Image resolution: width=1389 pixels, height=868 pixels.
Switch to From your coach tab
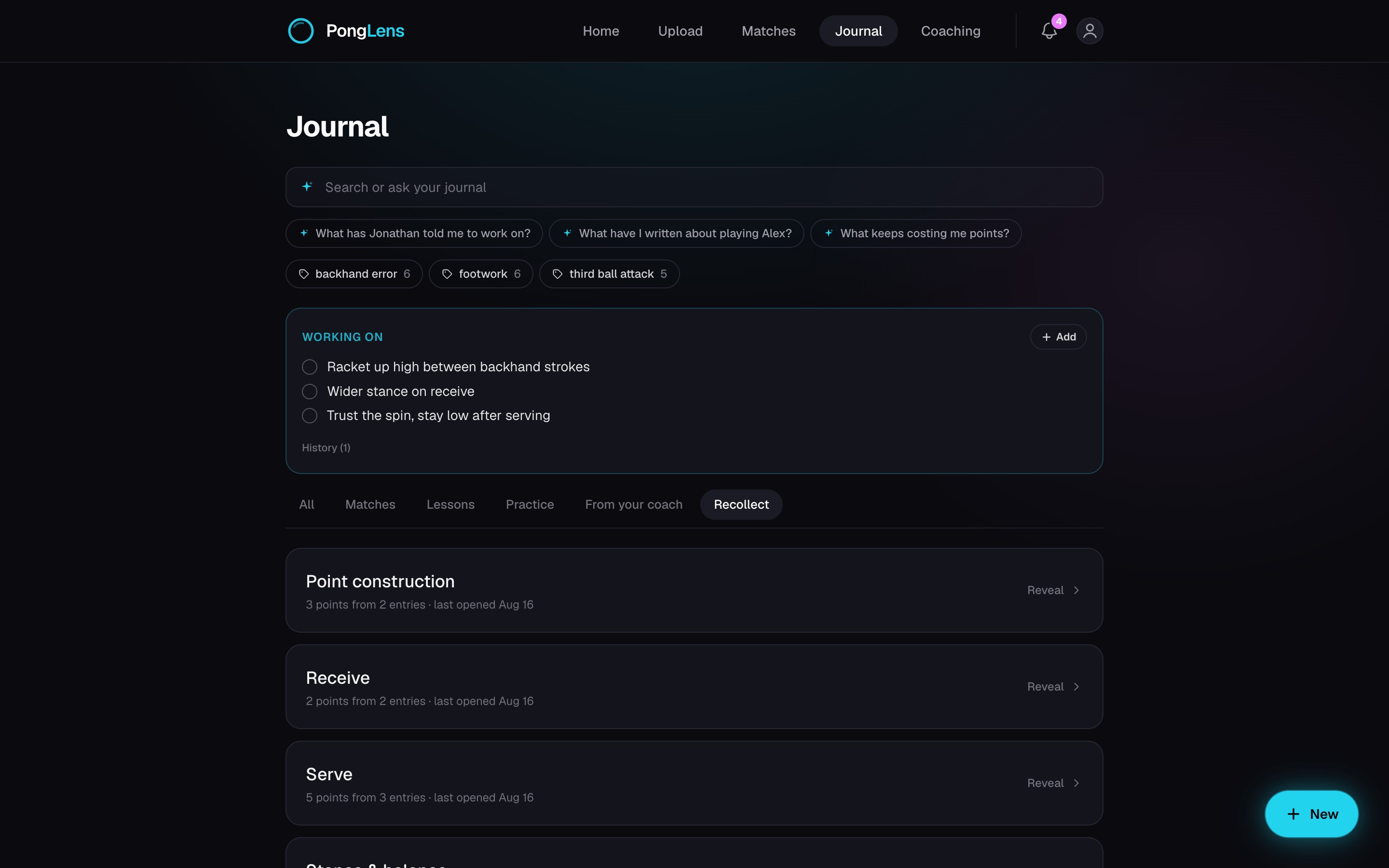(x=634, y=504)
